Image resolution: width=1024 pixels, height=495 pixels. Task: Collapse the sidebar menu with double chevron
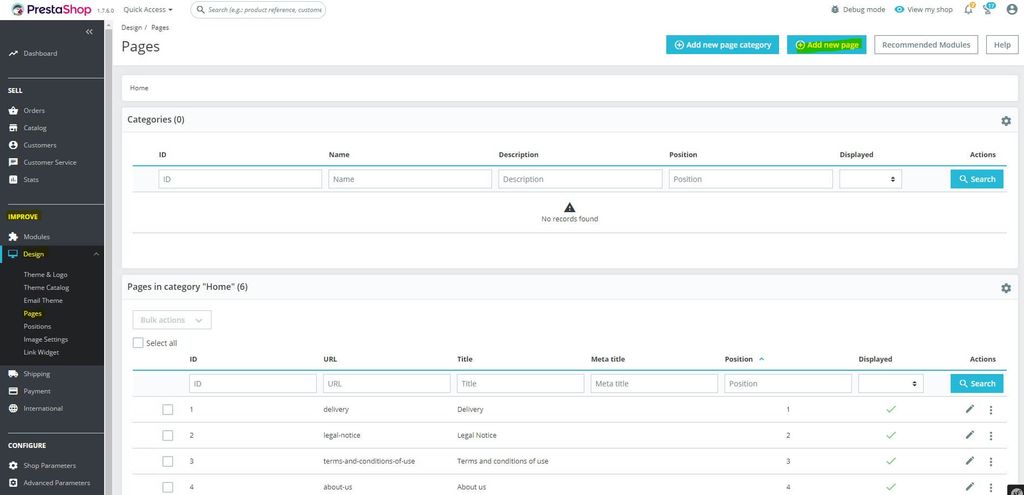pos(89,32)
